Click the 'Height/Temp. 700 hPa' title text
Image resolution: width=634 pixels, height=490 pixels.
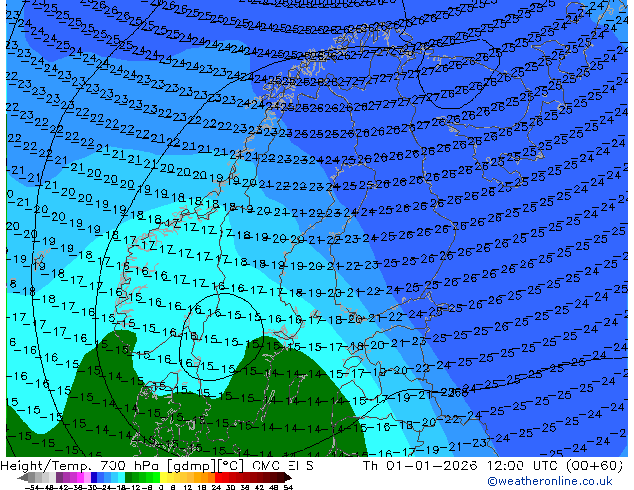(x=82, y=466)
